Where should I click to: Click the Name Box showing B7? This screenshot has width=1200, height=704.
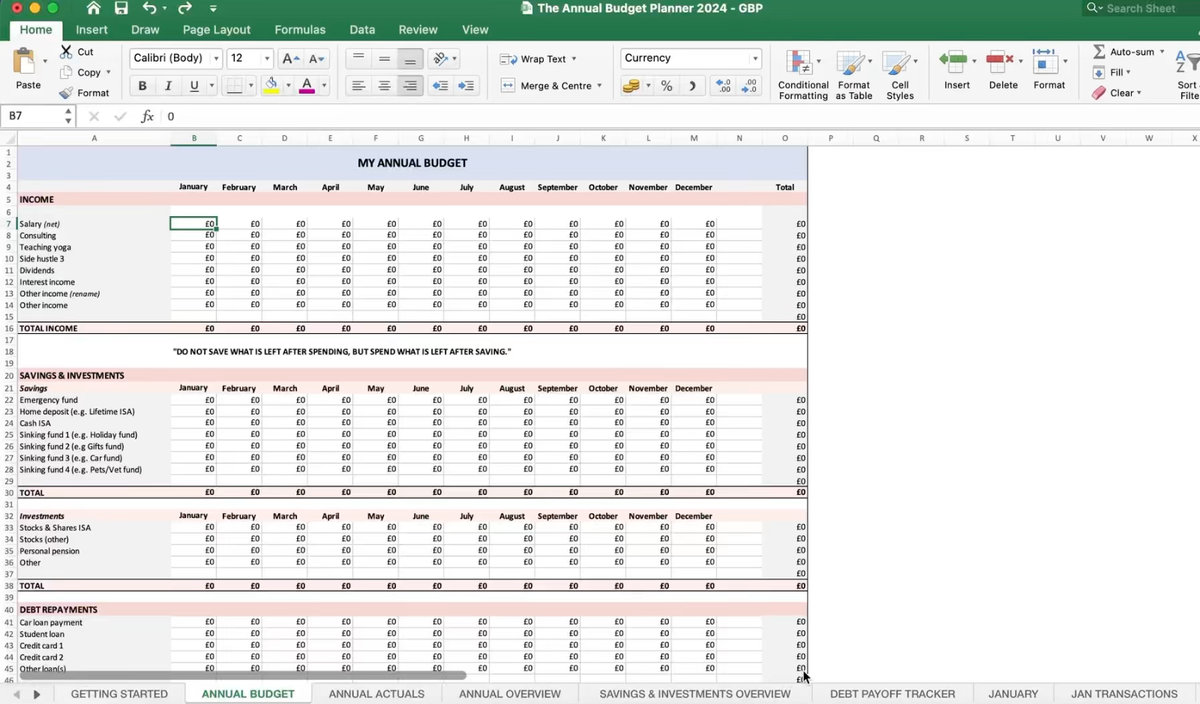coord(37,116)
